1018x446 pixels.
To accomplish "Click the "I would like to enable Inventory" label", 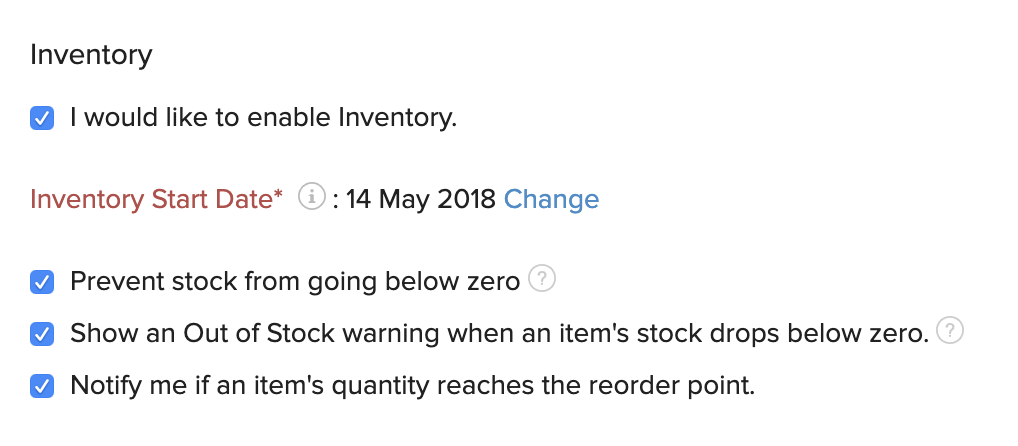I will [x=263, y=118].
